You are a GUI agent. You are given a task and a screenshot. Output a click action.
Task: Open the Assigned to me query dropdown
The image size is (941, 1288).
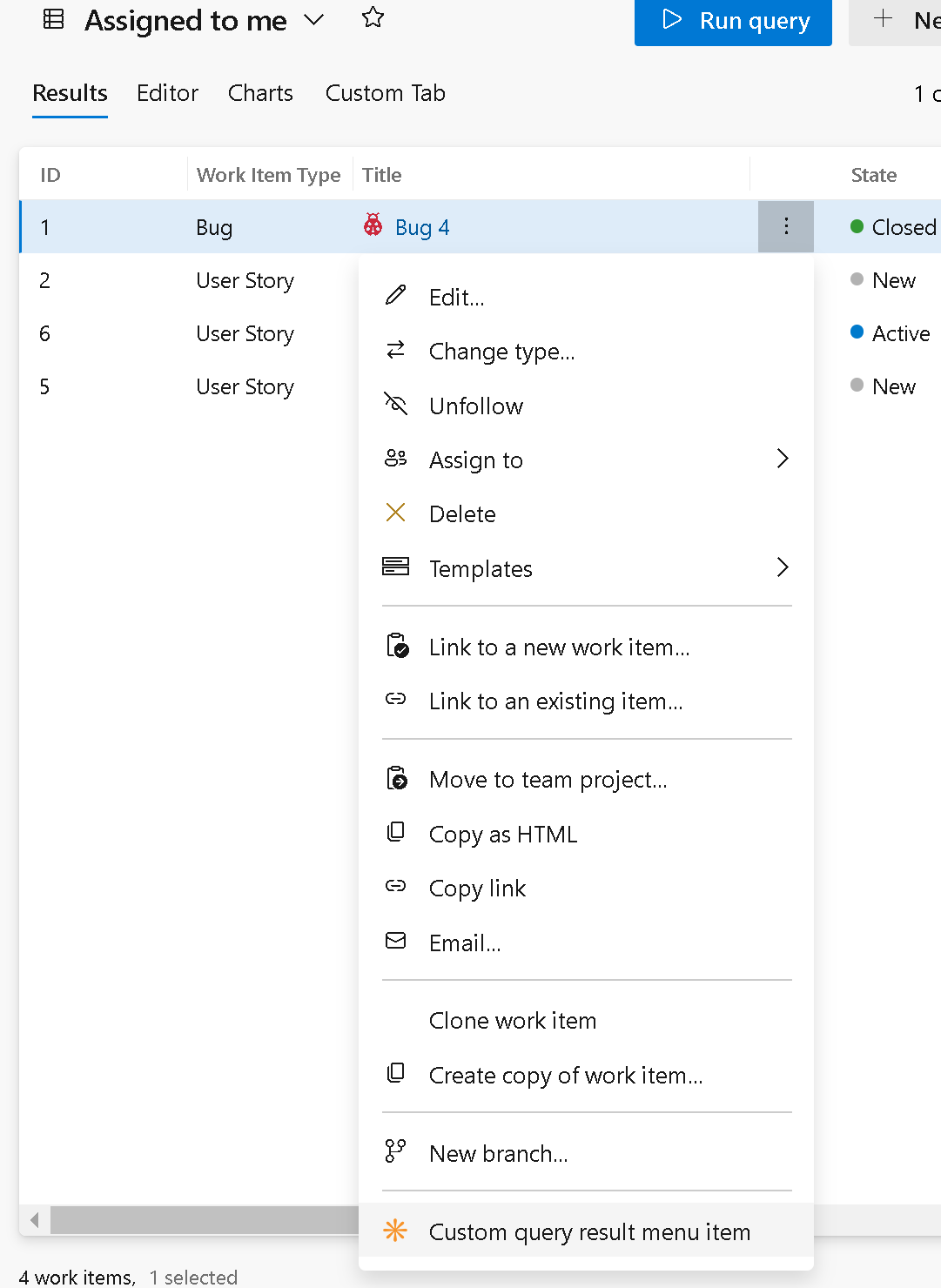point(314,19)
